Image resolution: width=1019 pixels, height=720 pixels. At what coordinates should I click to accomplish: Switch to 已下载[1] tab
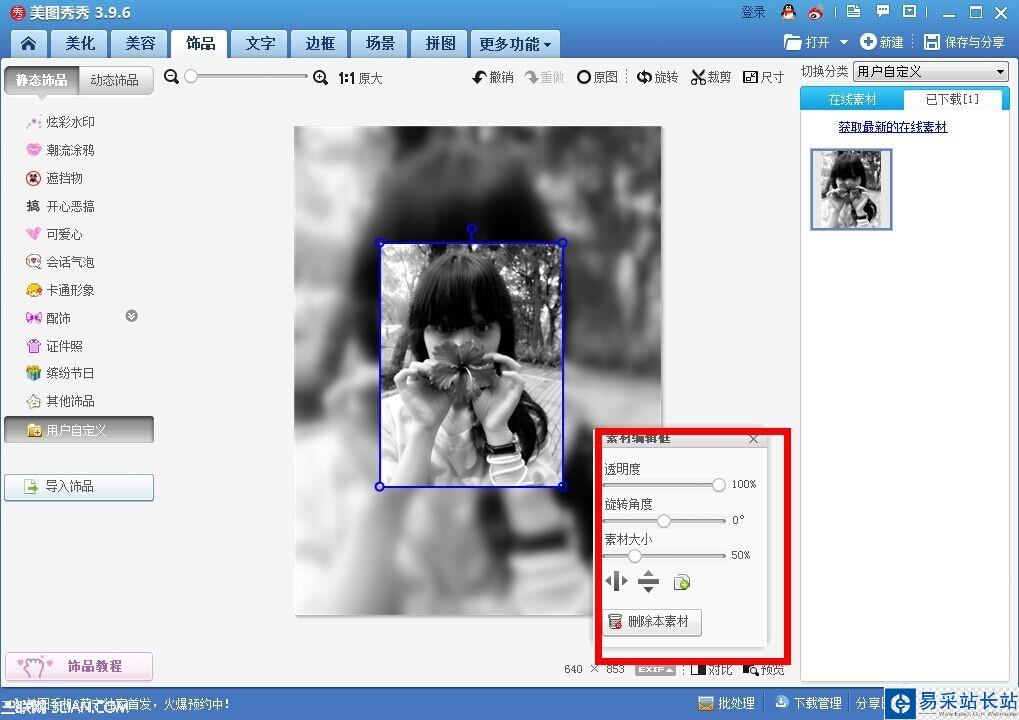pos(952,99)
